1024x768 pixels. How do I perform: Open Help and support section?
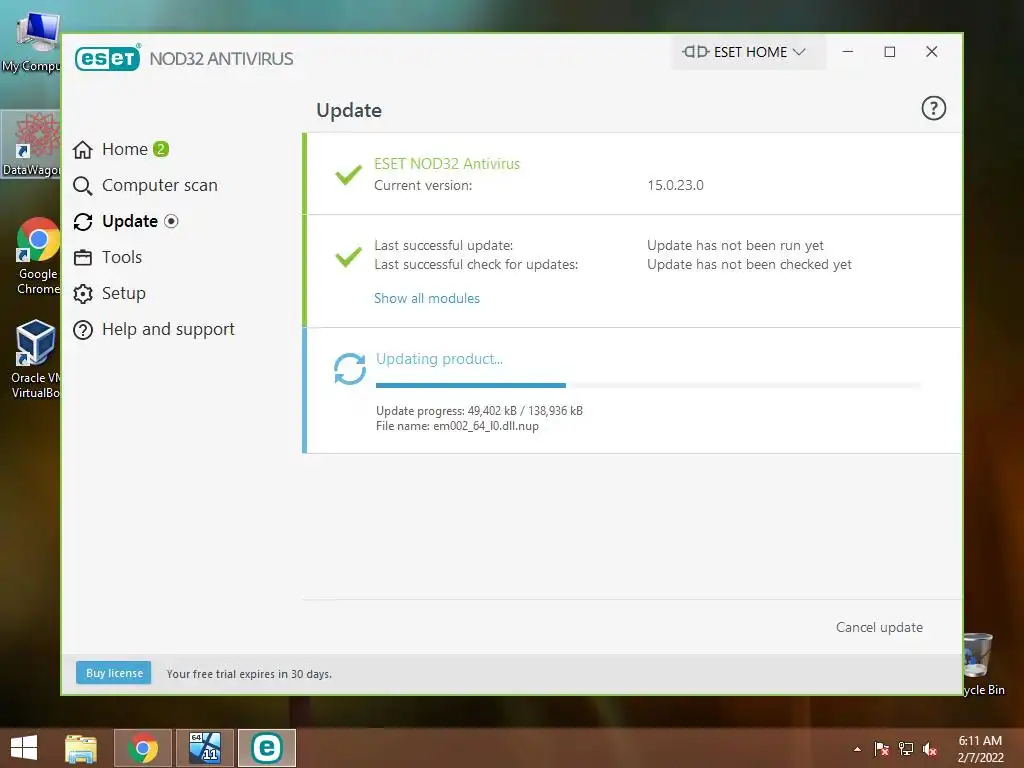click(153, 329)
